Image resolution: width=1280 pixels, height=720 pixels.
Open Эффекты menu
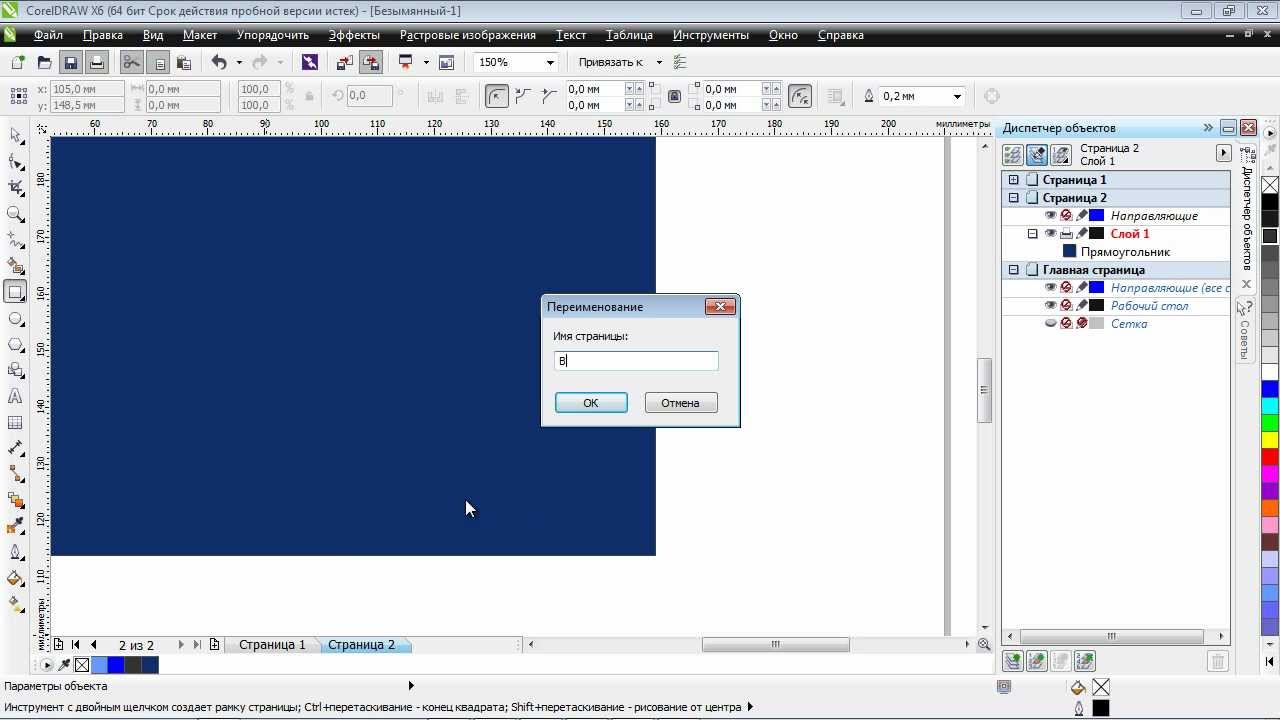(x=354, y=35)
